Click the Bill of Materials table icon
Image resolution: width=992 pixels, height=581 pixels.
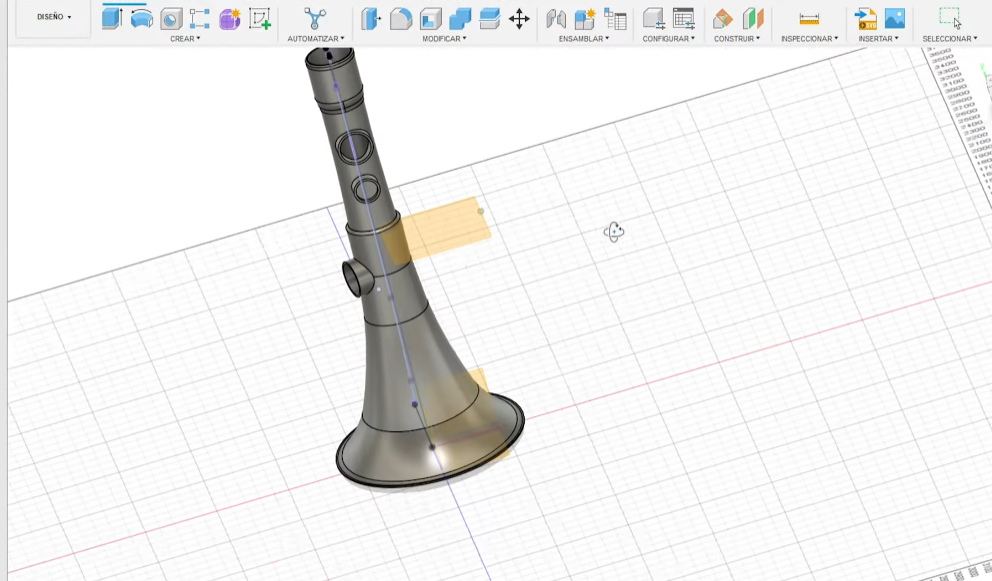615,19
